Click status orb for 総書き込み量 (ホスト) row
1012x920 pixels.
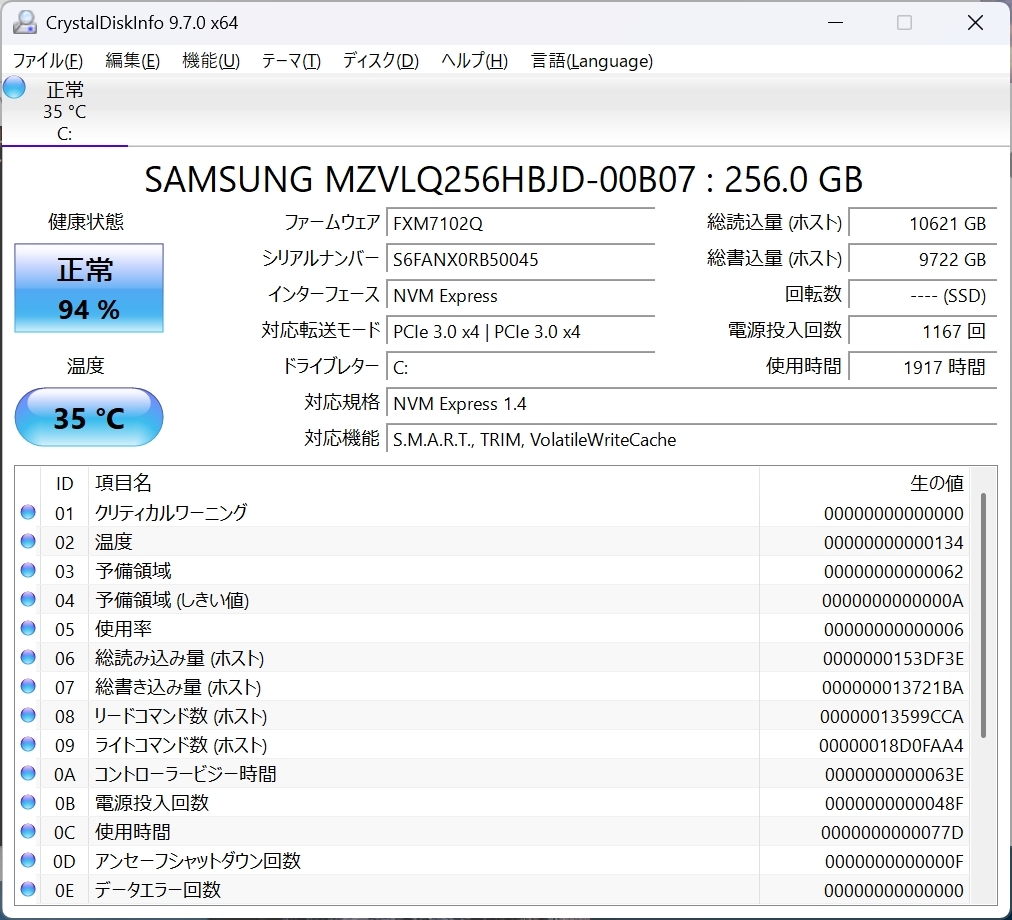(28, 687)
